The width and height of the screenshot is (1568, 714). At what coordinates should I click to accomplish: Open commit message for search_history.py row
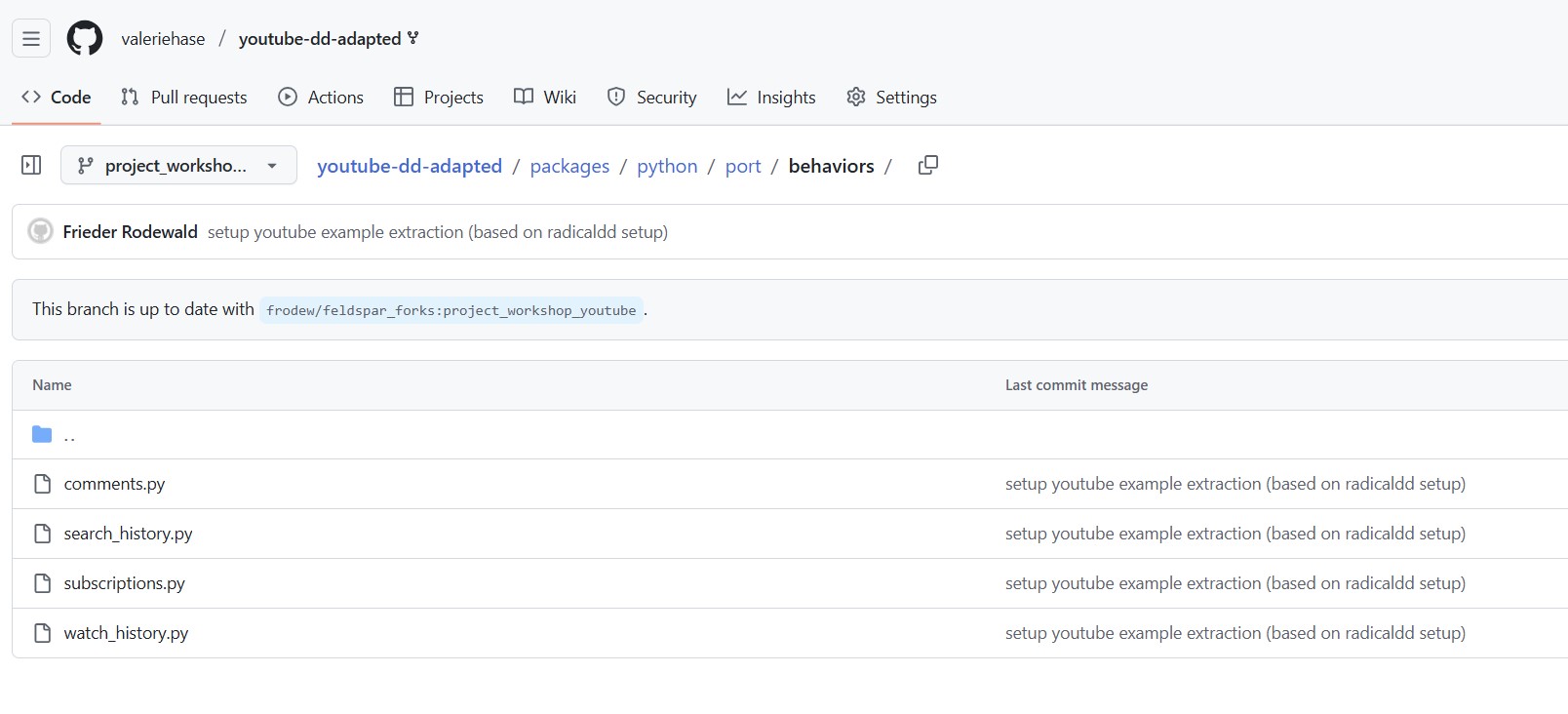[1235, 534]
